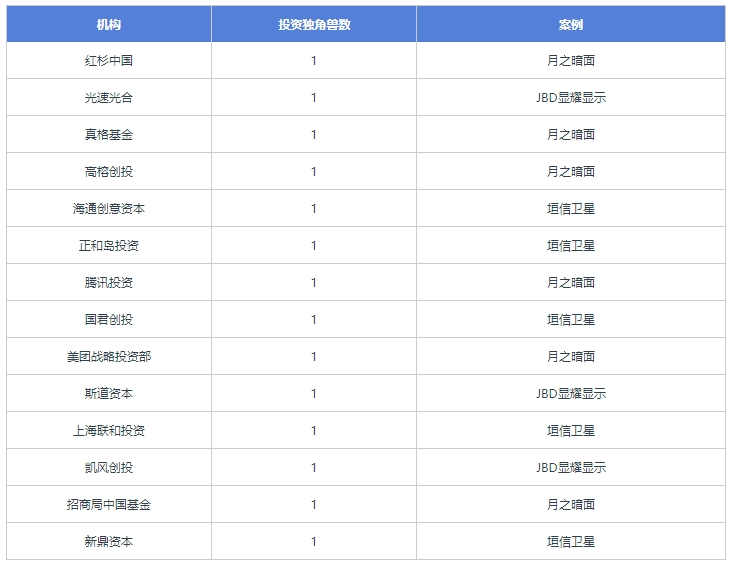The width and height of the screenshot is (734, 565).
Task: Click 月之暗面 in the 美团战略投资部 row
Action: pos(571,356)
